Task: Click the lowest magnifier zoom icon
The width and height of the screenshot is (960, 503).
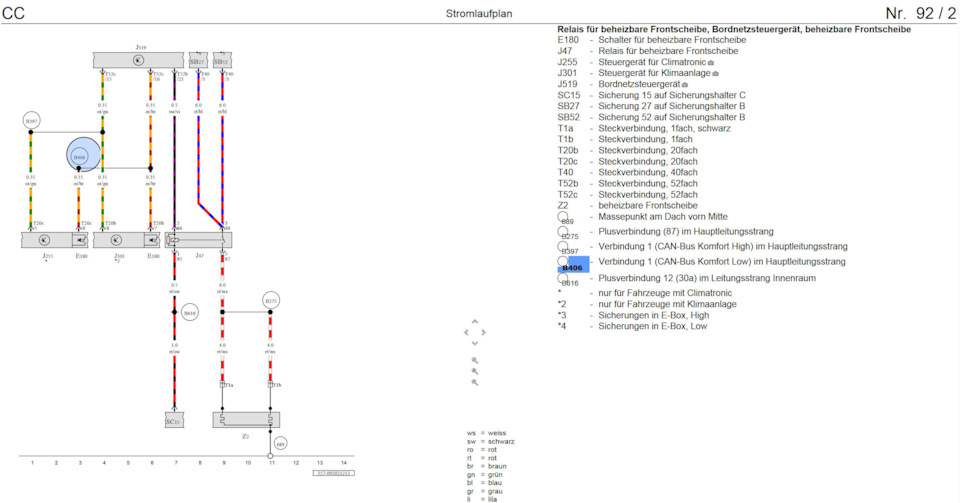Action: tap(474, 382)
